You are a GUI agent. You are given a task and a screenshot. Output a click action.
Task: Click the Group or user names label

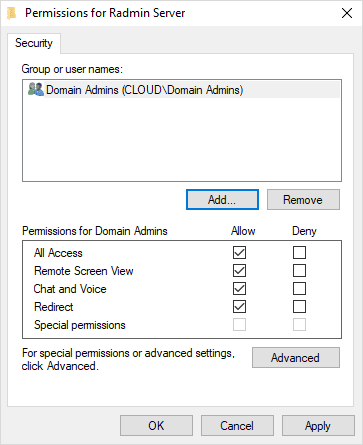point(72,69)
